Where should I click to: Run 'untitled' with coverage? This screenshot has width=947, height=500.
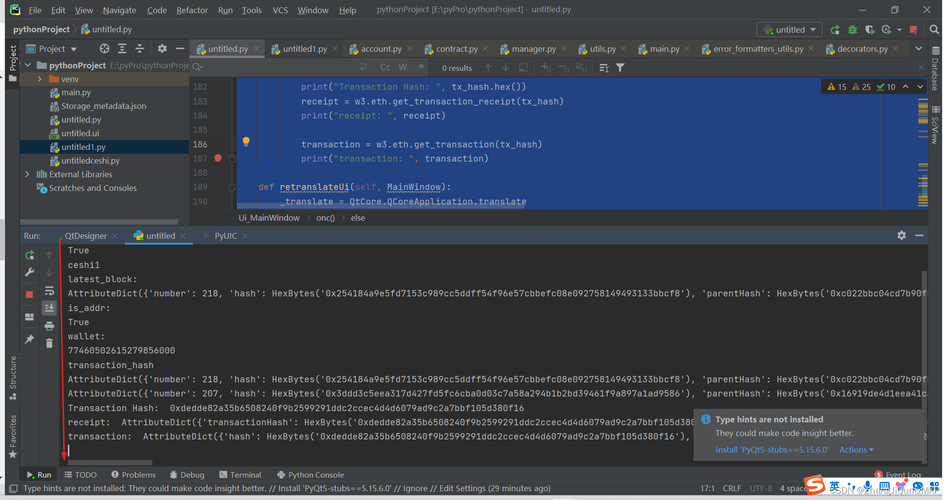click(x=870, y=30)
